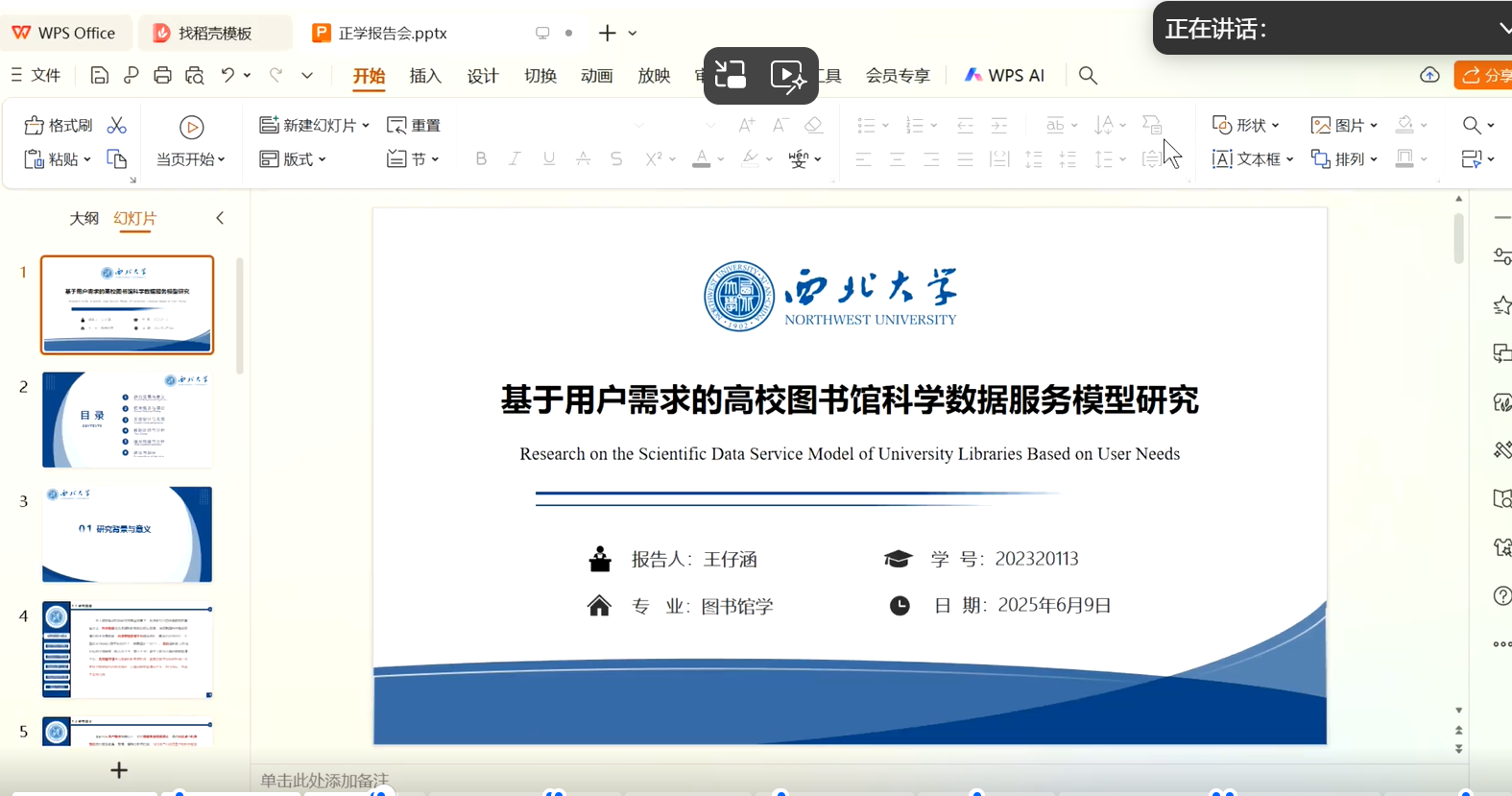Screen dimensions: 1512x796
Task: Toggle Bold text formatting
Action: (481, 159)
